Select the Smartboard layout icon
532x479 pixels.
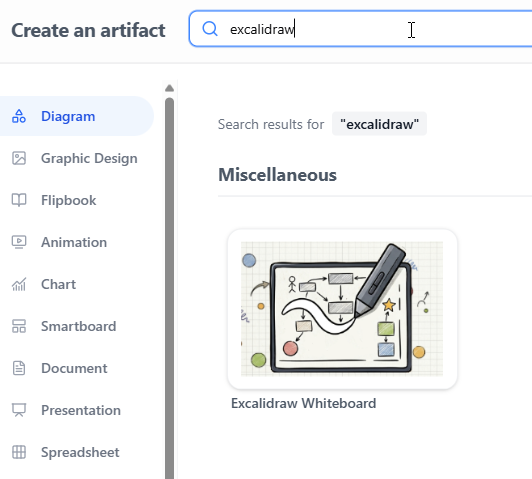[x=19, y=326]
